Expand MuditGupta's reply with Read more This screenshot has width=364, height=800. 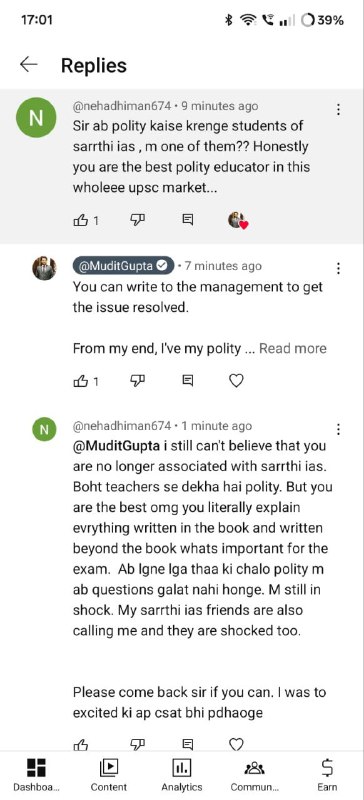[293, 349]
